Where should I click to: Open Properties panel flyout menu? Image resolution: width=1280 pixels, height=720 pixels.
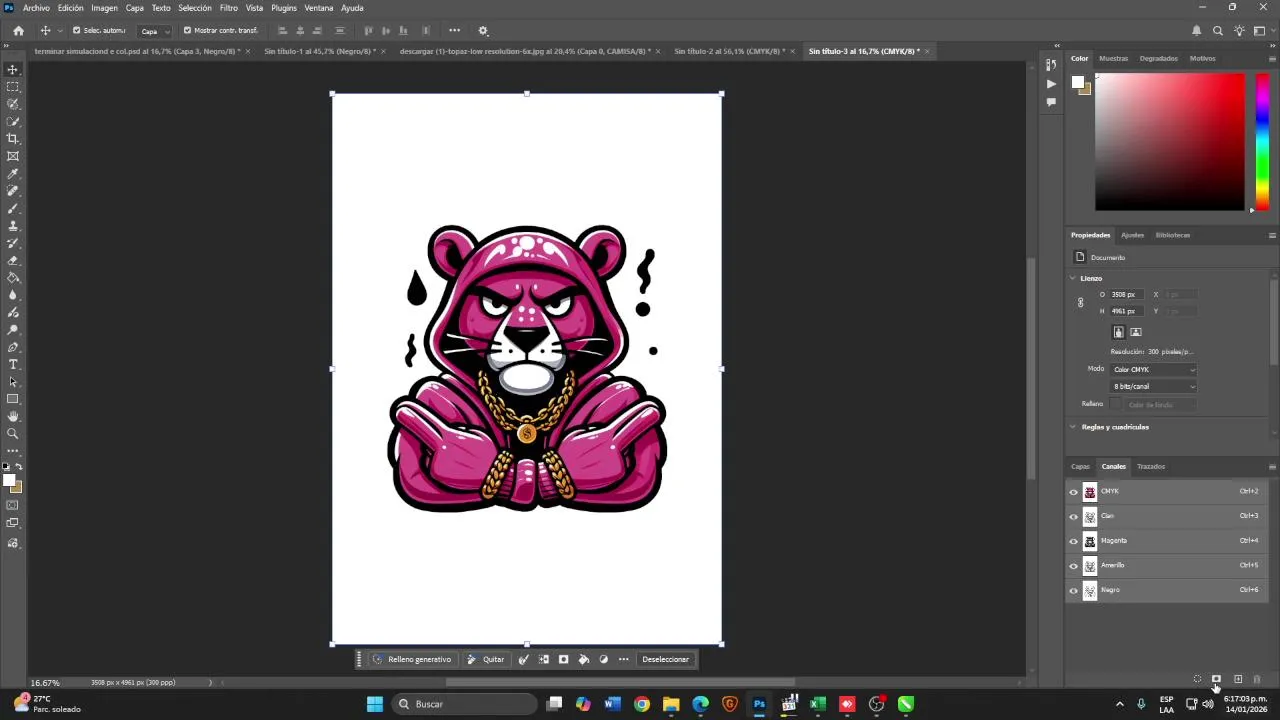[1272, 235]
